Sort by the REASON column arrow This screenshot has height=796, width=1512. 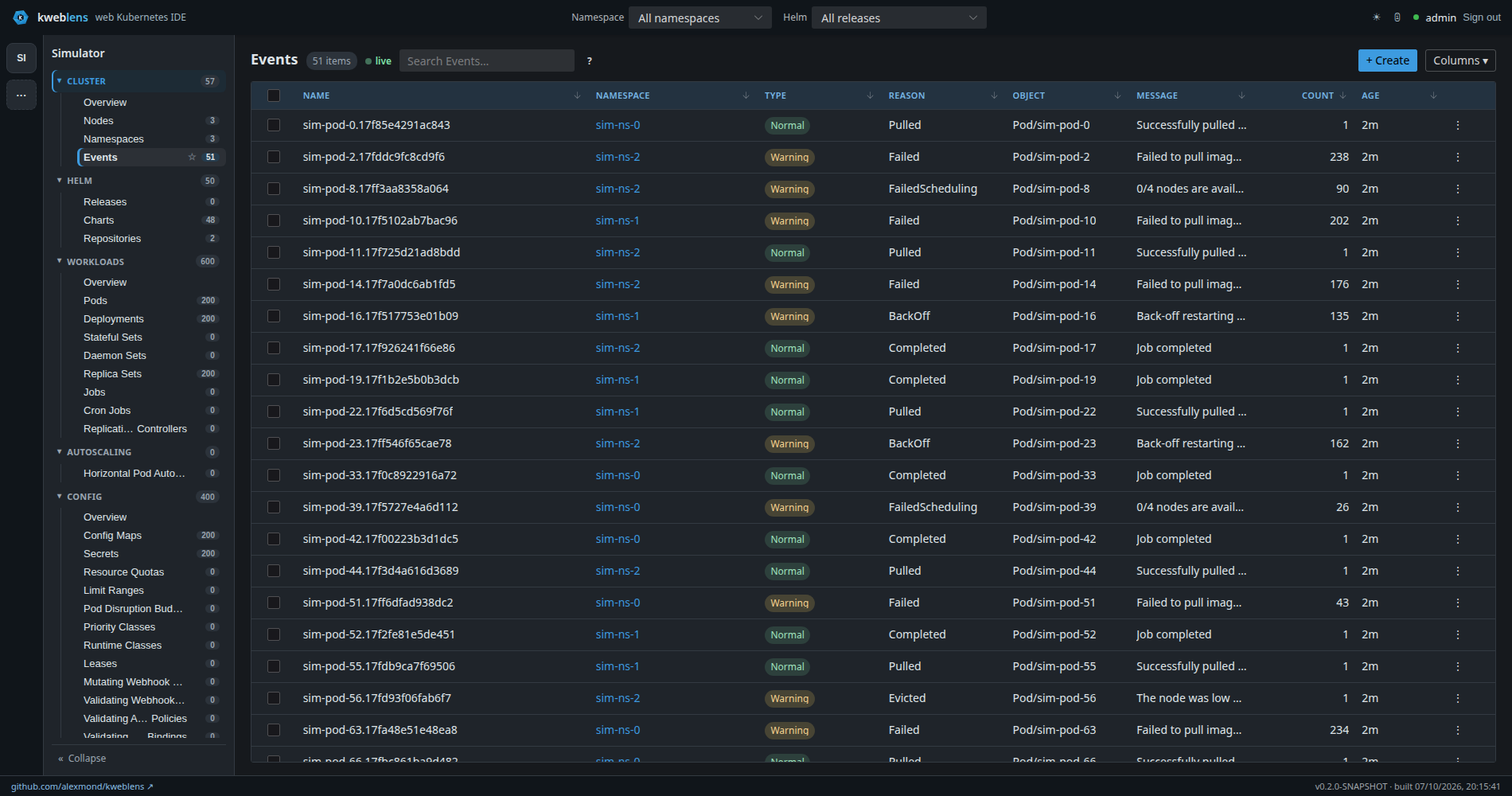click(994, 96)
